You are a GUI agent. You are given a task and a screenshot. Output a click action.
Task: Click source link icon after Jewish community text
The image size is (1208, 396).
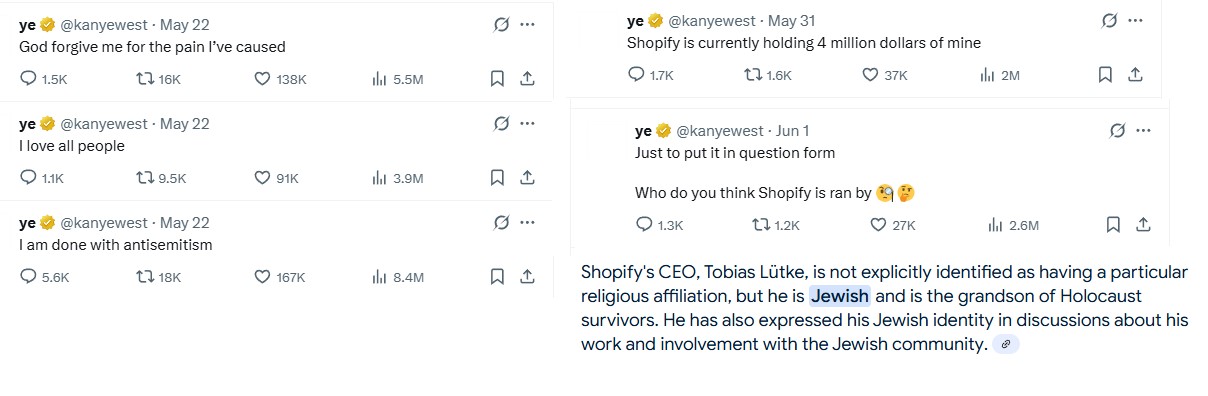[1005, 344]
